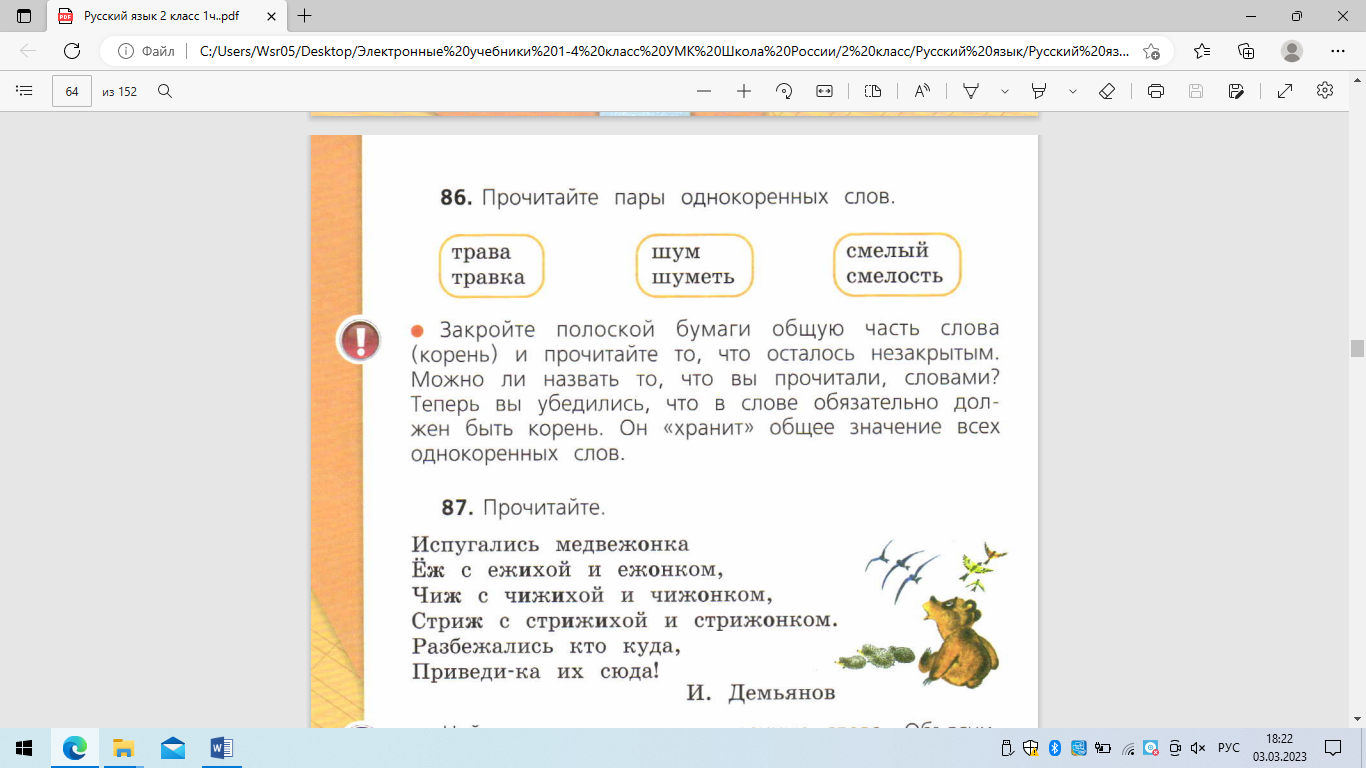Print the PDF document
This screenshot has height=768, width=1366.
pyautogui.click(x=1156, y=91)
